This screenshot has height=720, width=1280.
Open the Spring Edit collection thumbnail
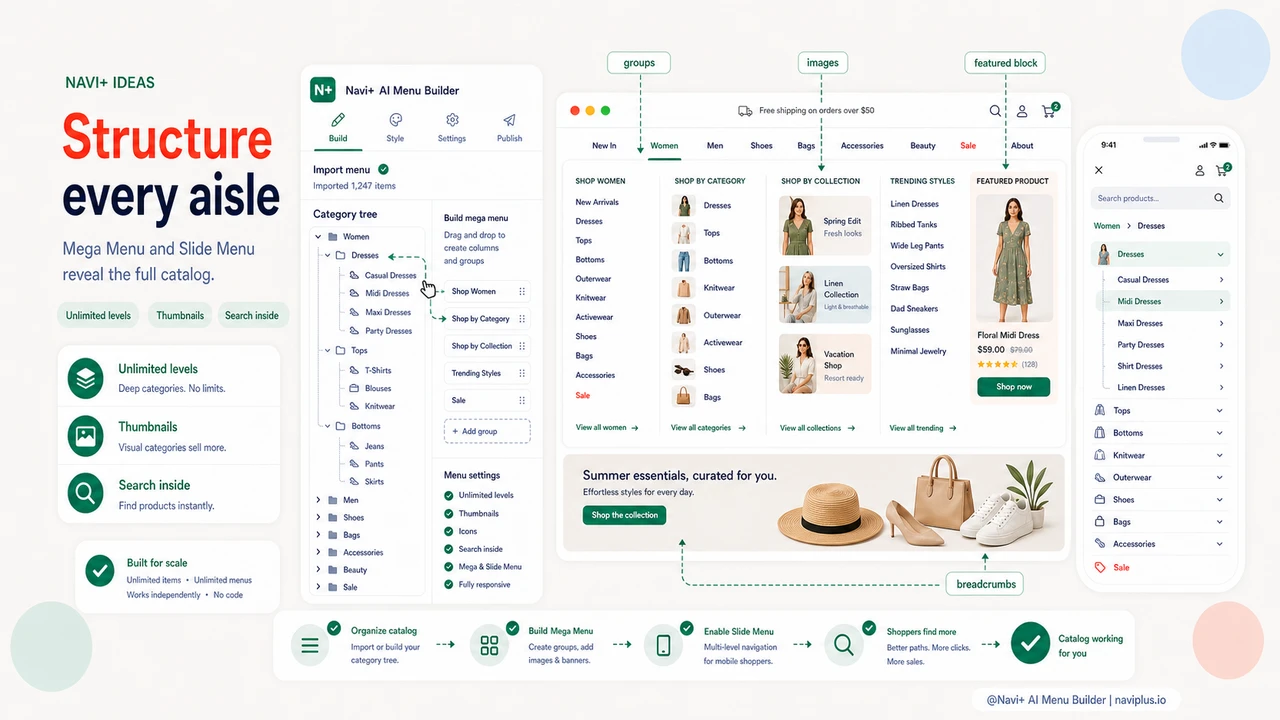[797, 226]
